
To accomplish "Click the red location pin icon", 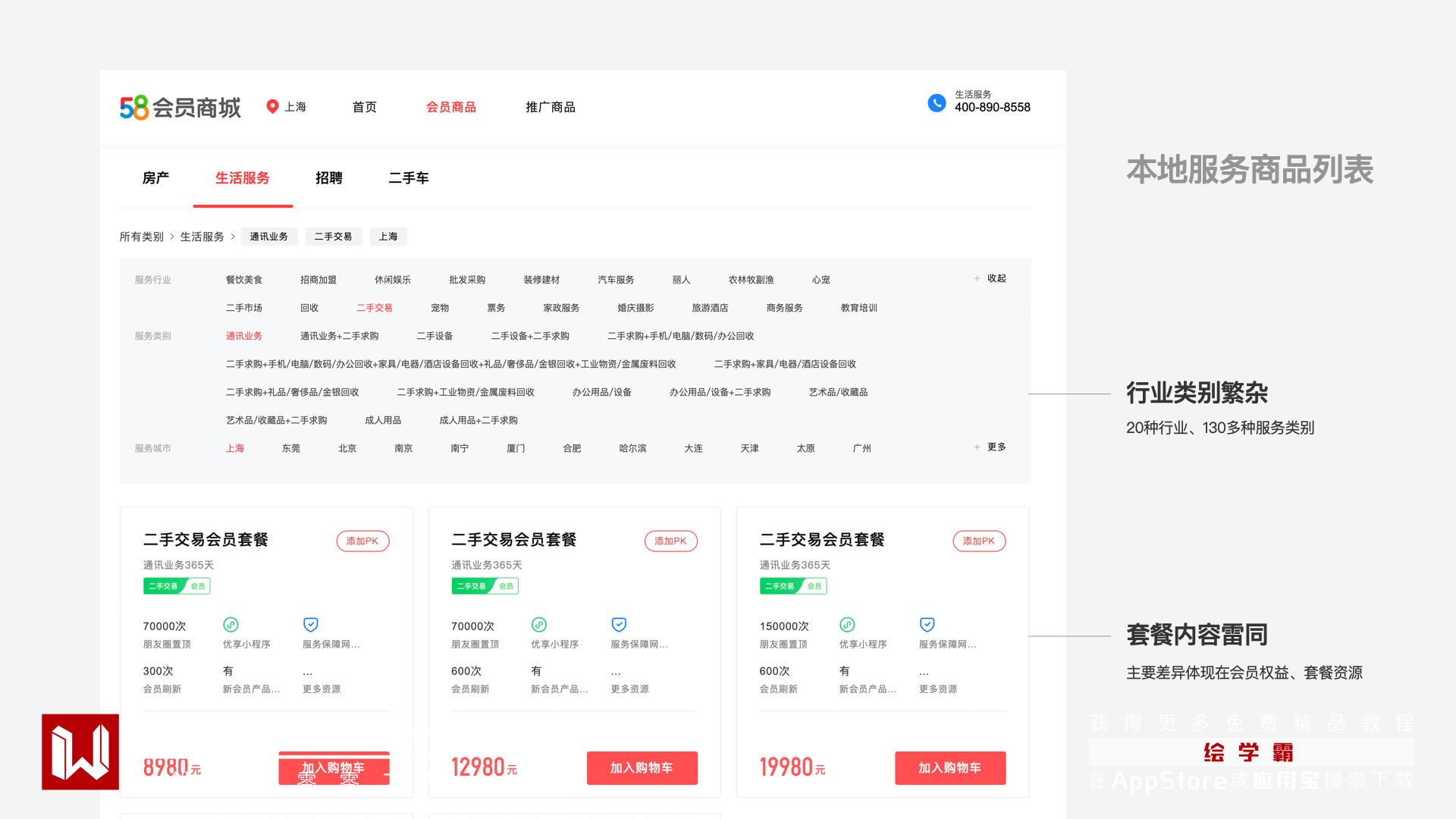I will click(272, 107).
